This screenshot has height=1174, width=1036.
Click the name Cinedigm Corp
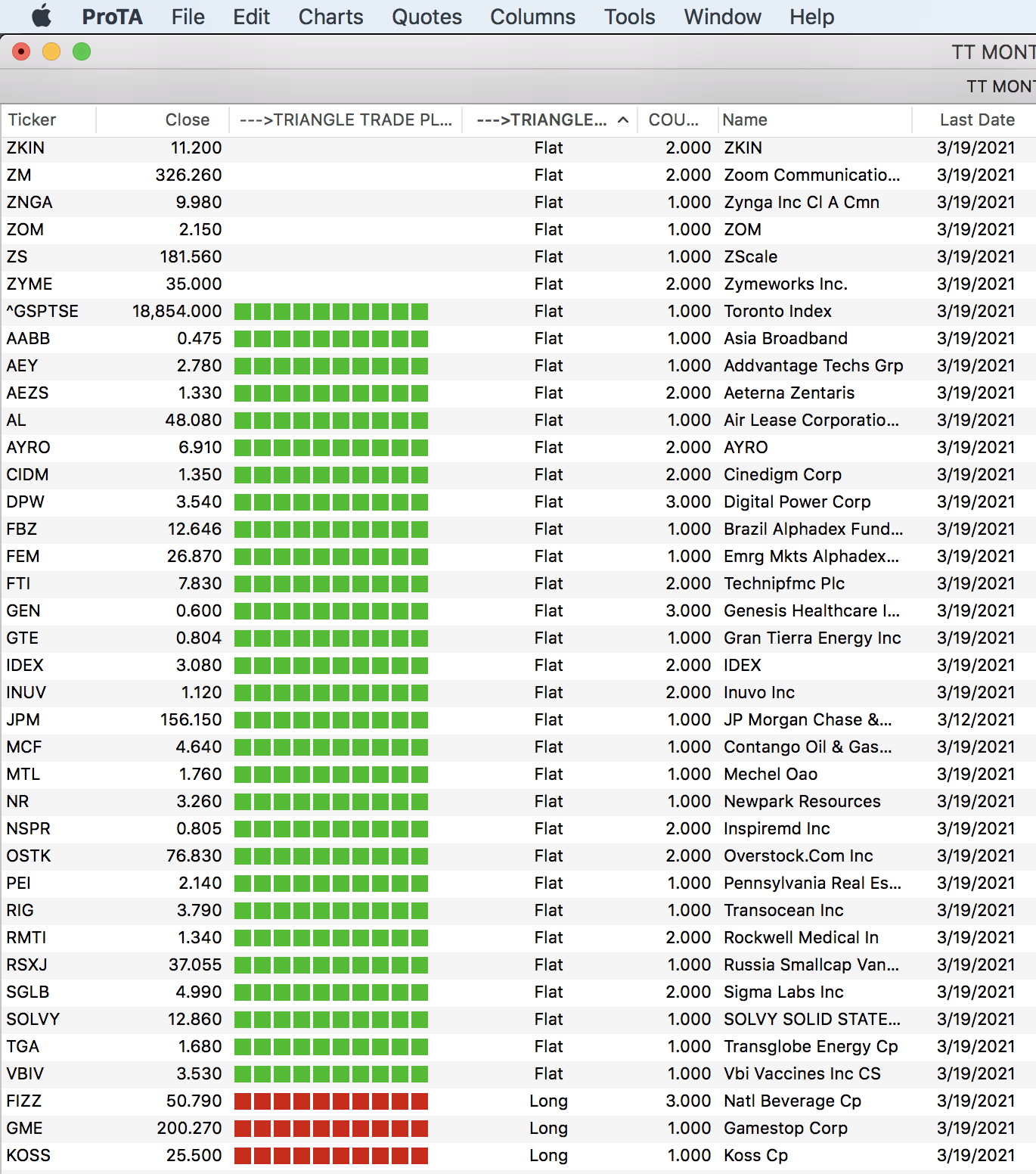783,475
